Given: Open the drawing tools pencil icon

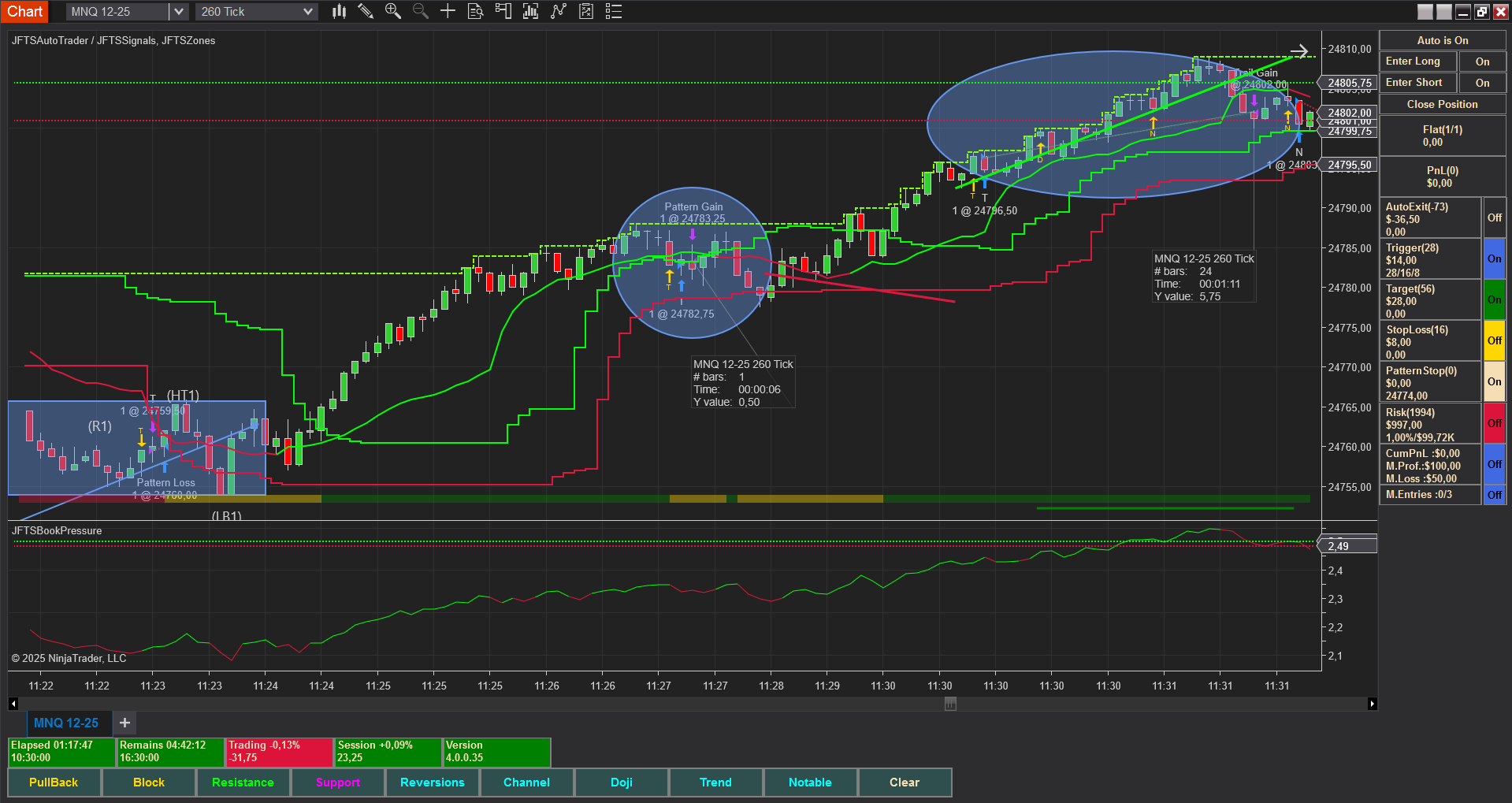Looking at the screenshot, I should [x=366, y=11].
